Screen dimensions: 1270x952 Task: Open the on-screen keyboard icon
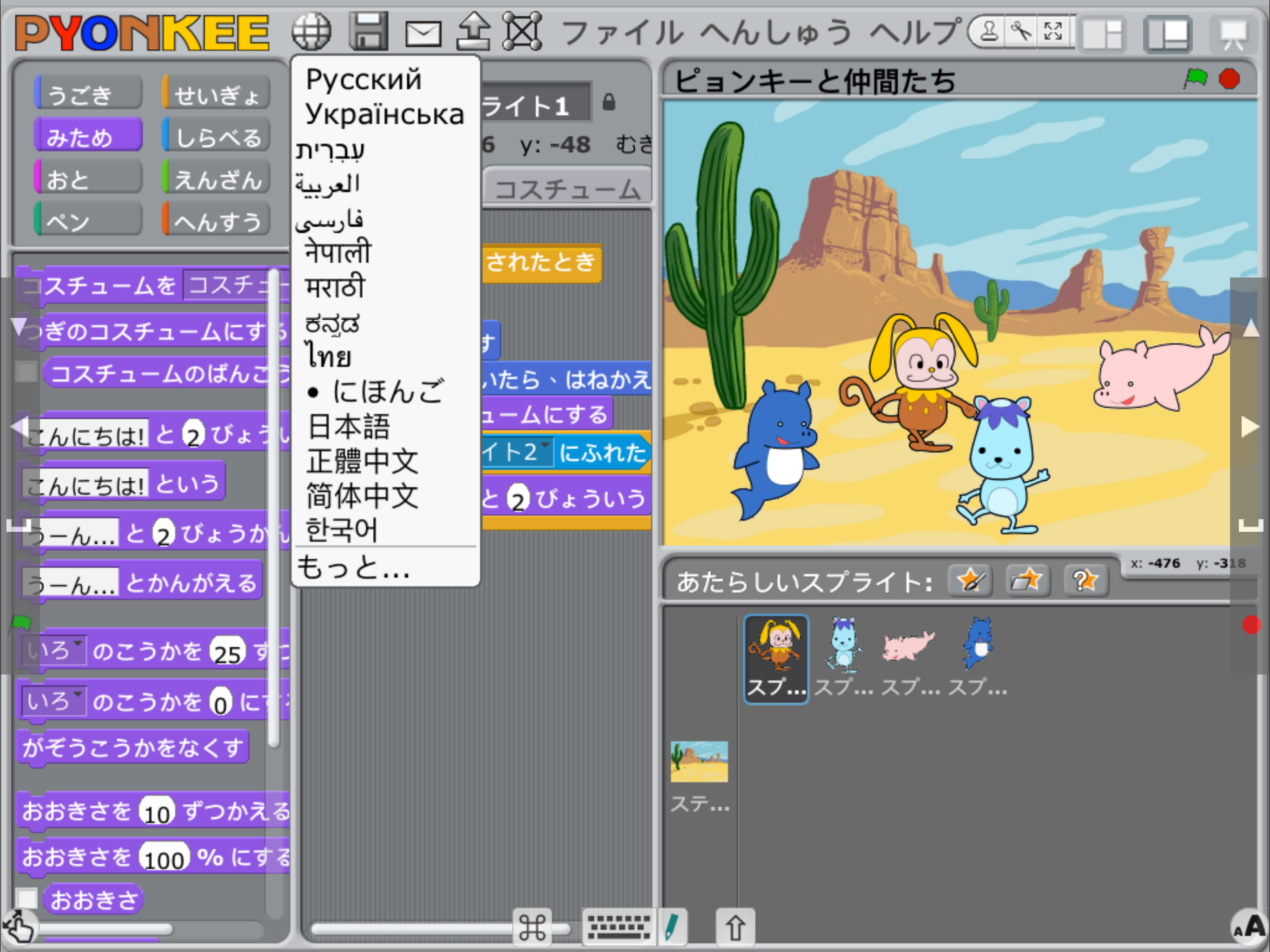pos(618,926)
